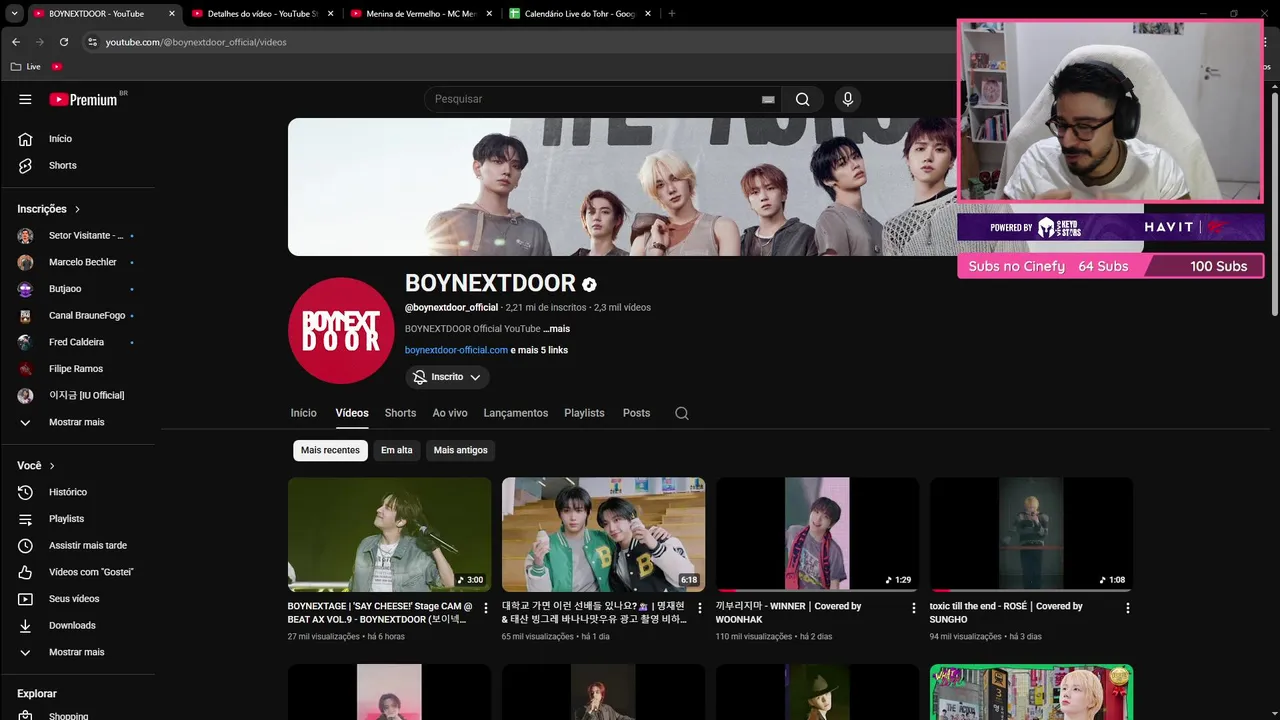Select Mais recentes filter chip

coord(330,450)
